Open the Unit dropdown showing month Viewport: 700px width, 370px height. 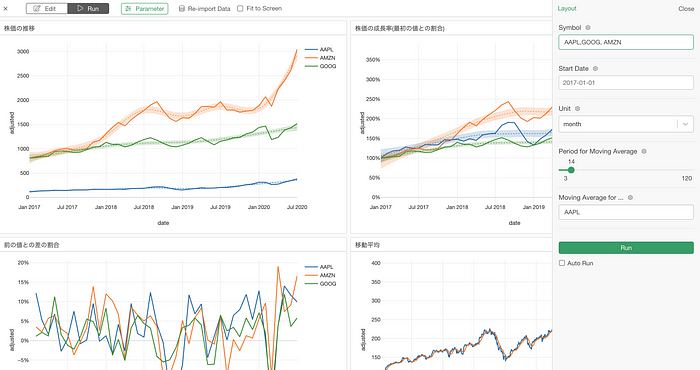[626, 124]
